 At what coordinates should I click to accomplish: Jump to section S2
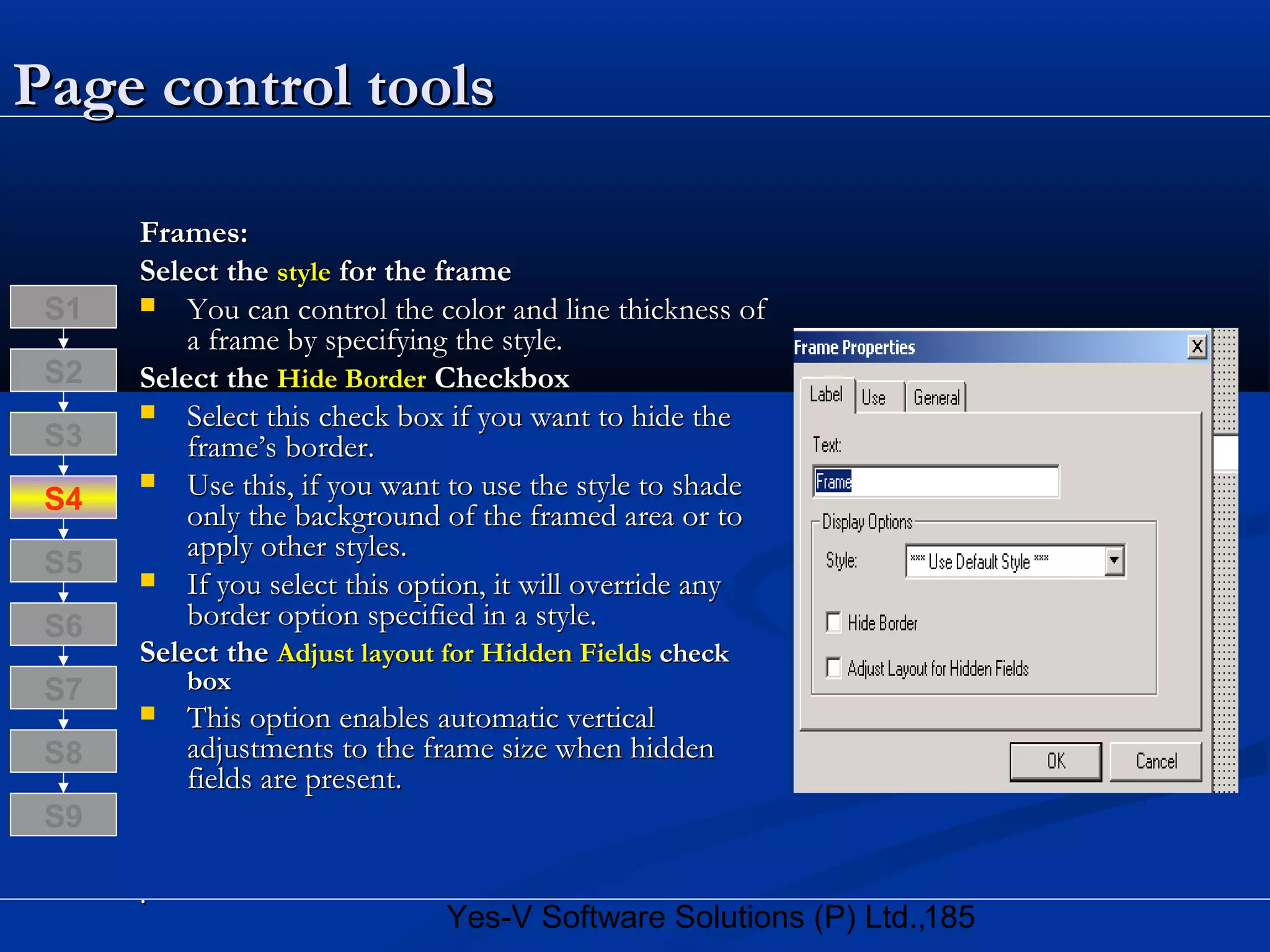coord(63,371)
